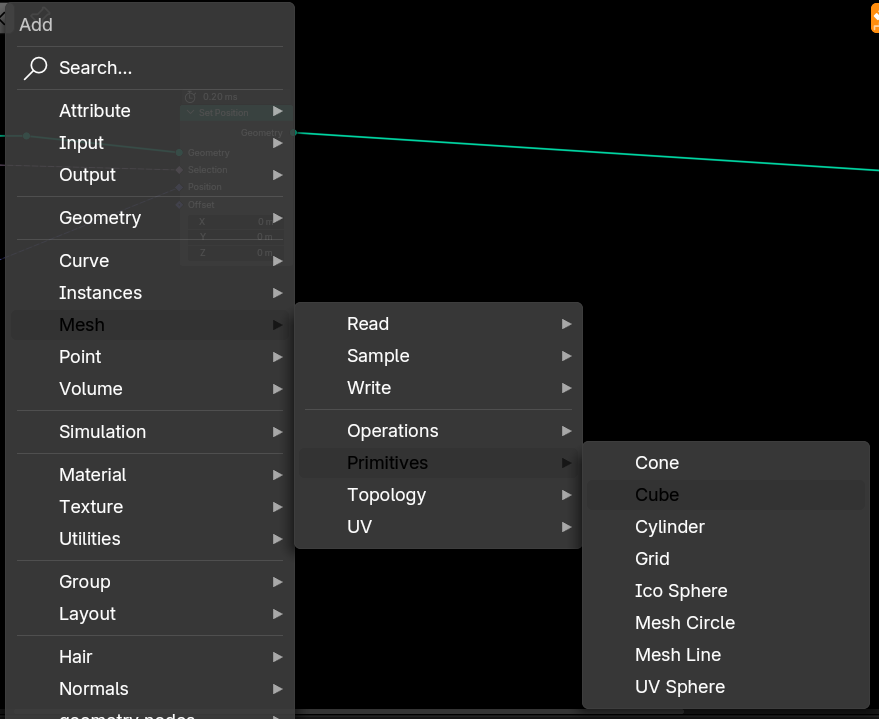The height and width of the screenshot is (719, 879).
Task: Open the Simulation category
Action: click(x=150, y=432)
